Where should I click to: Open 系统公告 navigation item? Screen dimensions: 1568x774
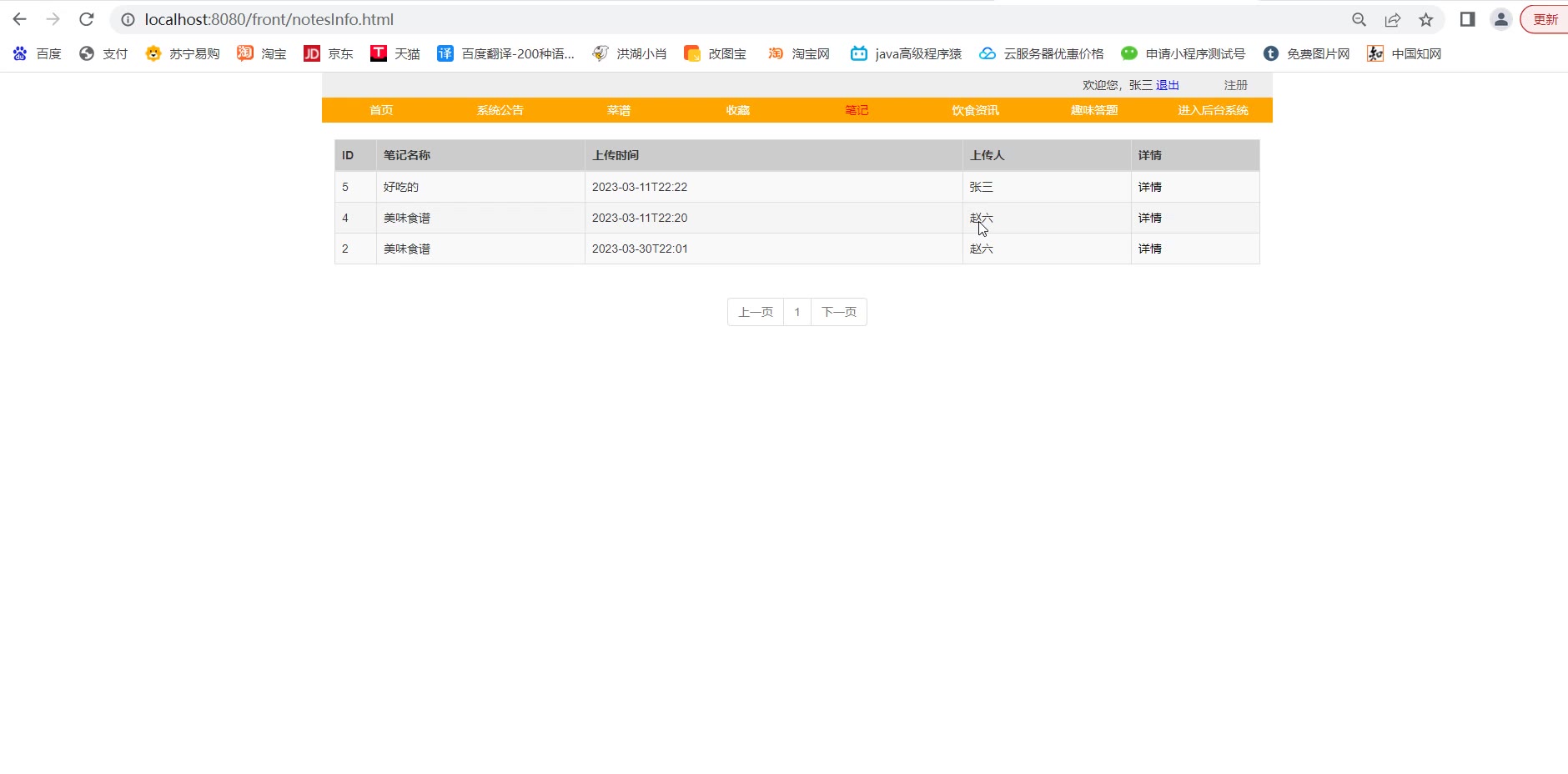(500, 110)
